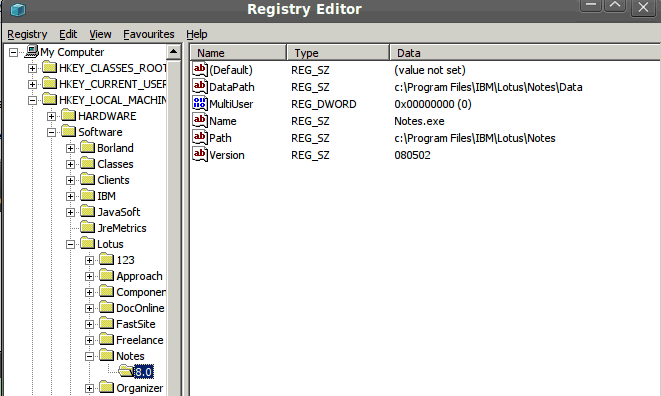Click the open 8.0 folder icon
This screenshot has height=396, width=661.
(x=126, y=372)
